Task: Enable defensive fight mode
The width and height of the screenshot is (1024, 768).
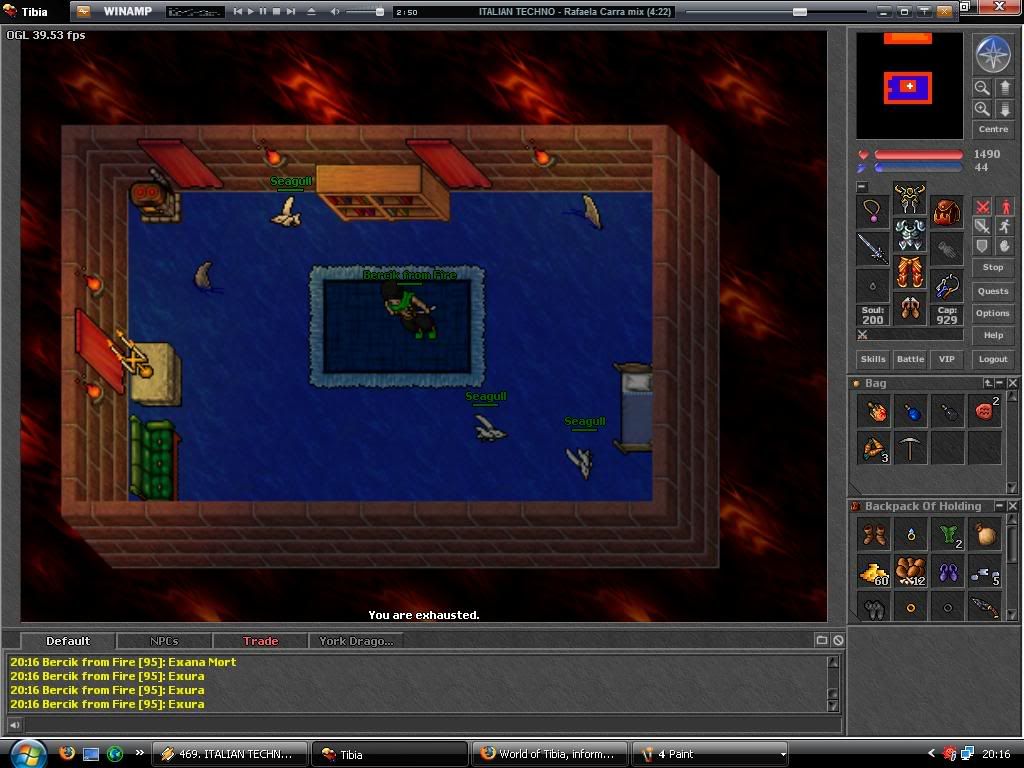Action: pos(982,246)
